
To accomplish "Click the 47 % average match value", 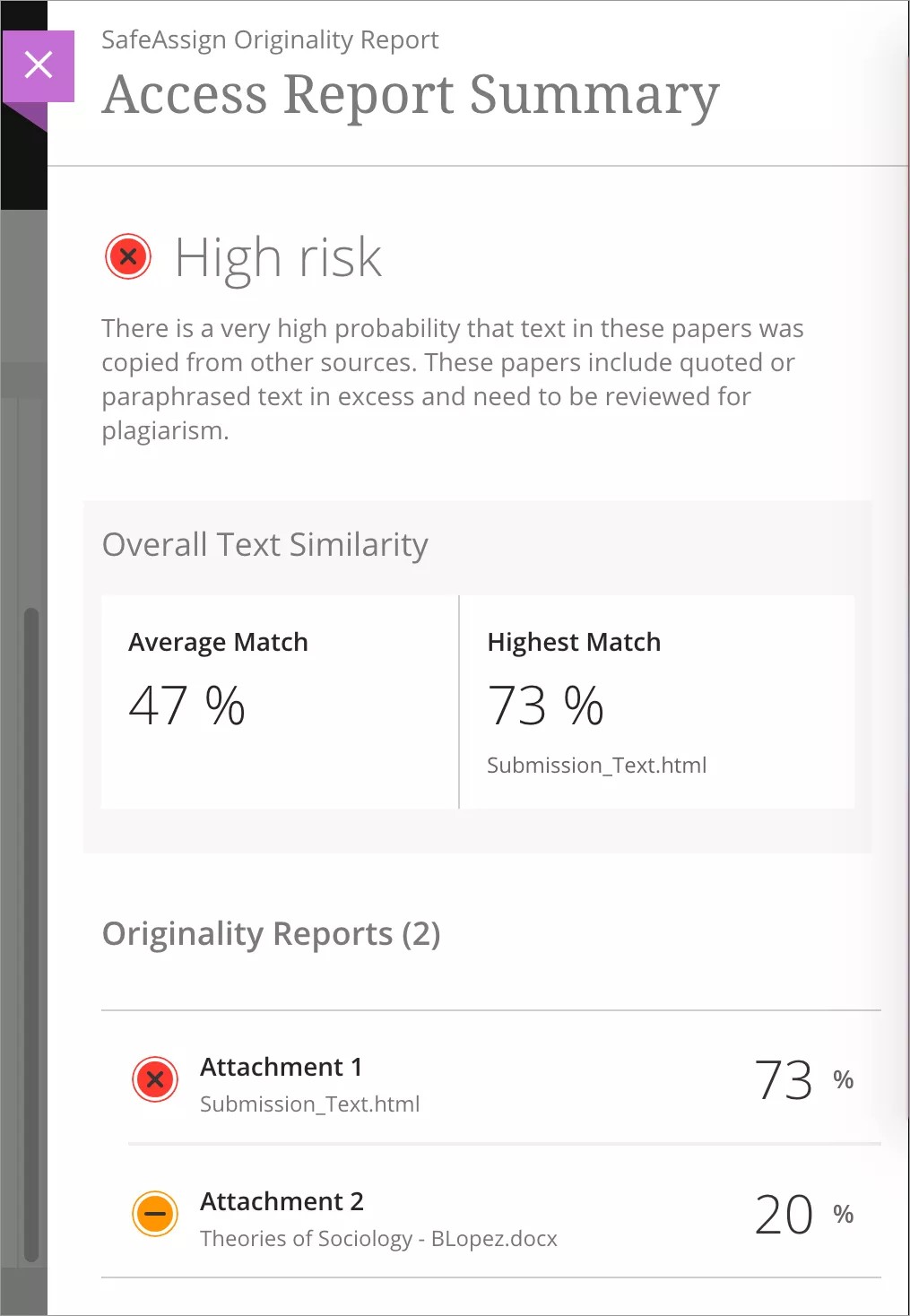I will click(186, 706).
